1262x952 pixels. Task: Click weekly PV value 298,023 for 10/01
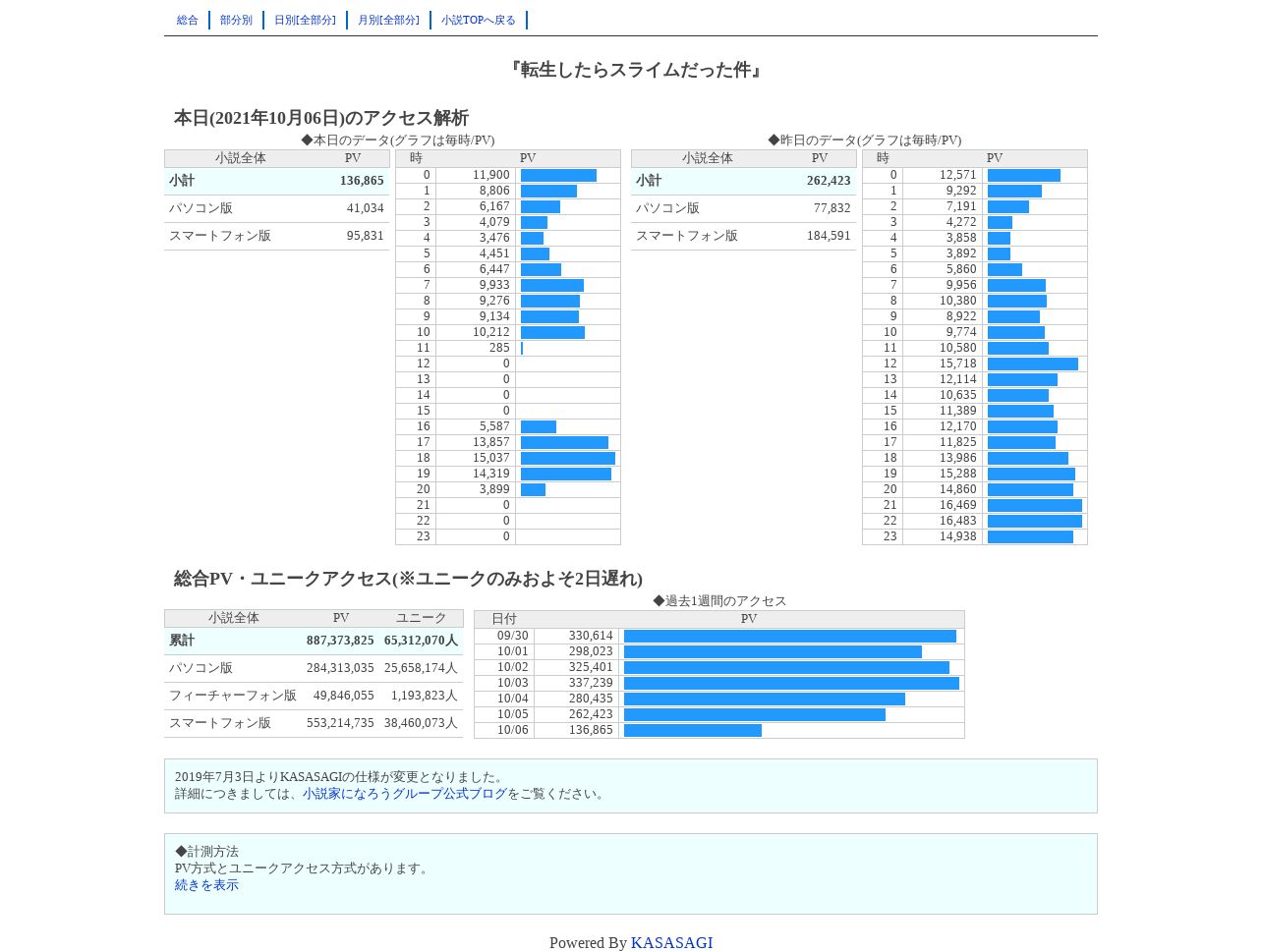[591, 651]
